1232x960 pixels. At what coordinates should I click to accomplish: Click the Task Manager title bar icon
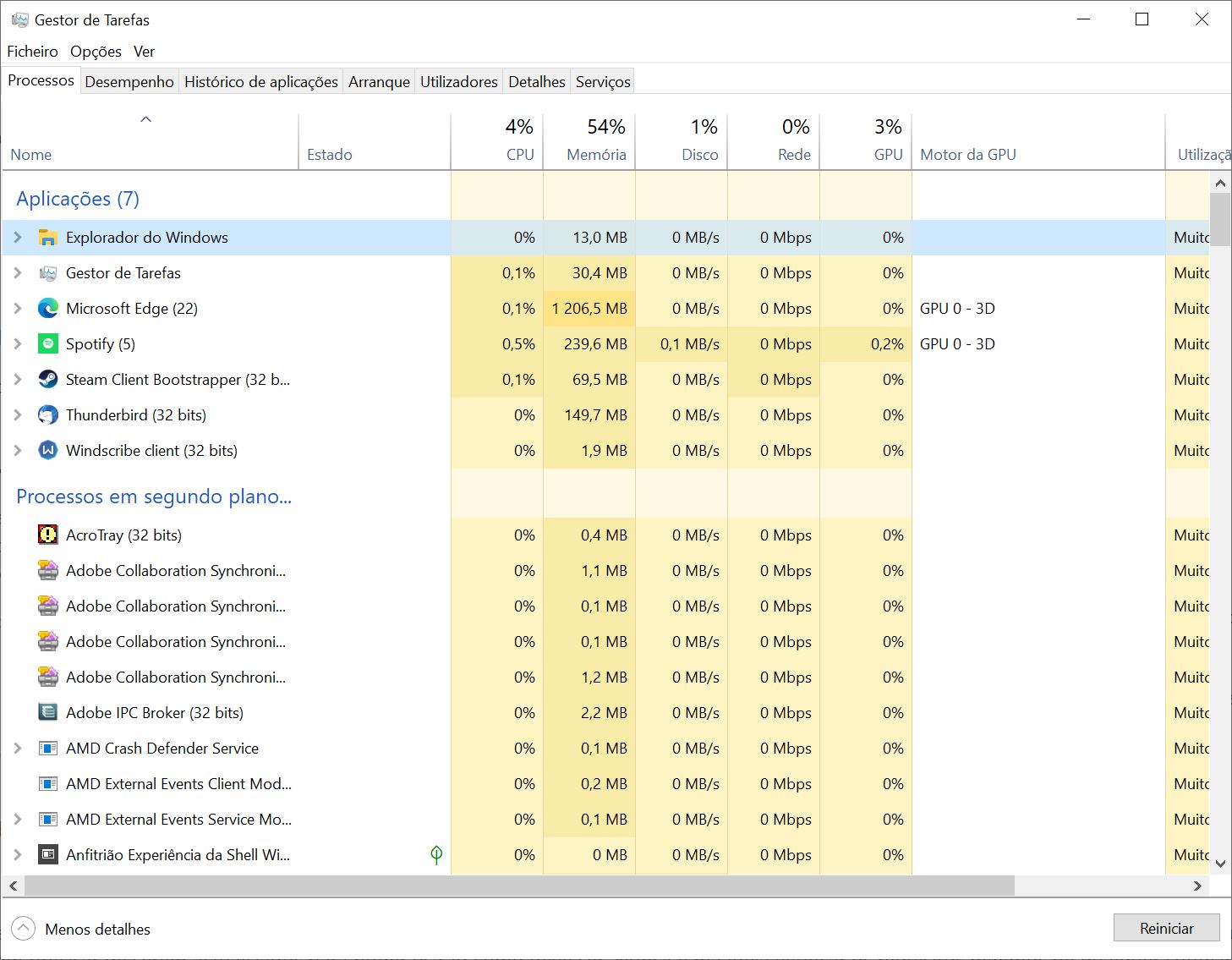coord(19,19)
